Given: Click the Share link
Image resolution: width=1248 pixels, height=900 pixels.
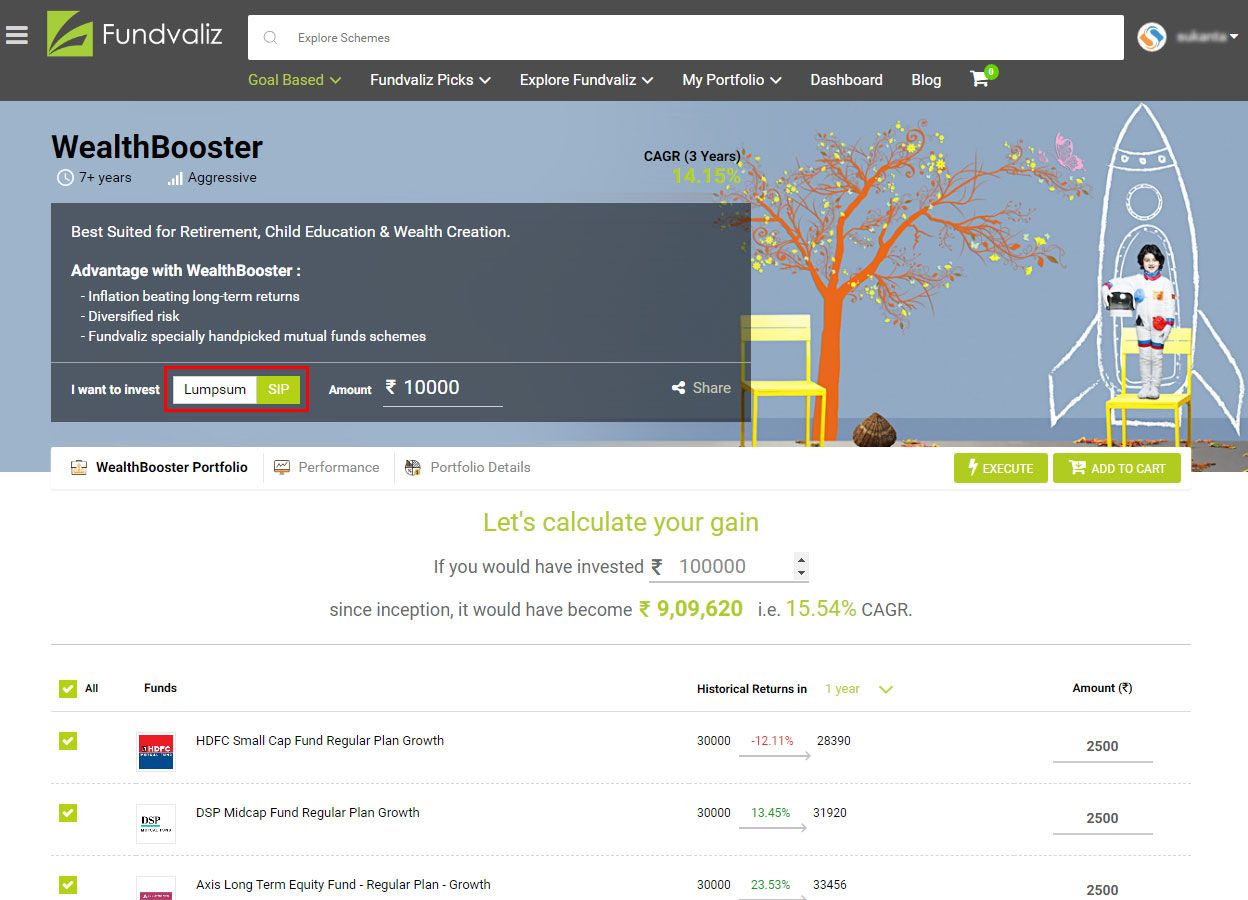Looking at the screenshot, I should pos(701,388).
